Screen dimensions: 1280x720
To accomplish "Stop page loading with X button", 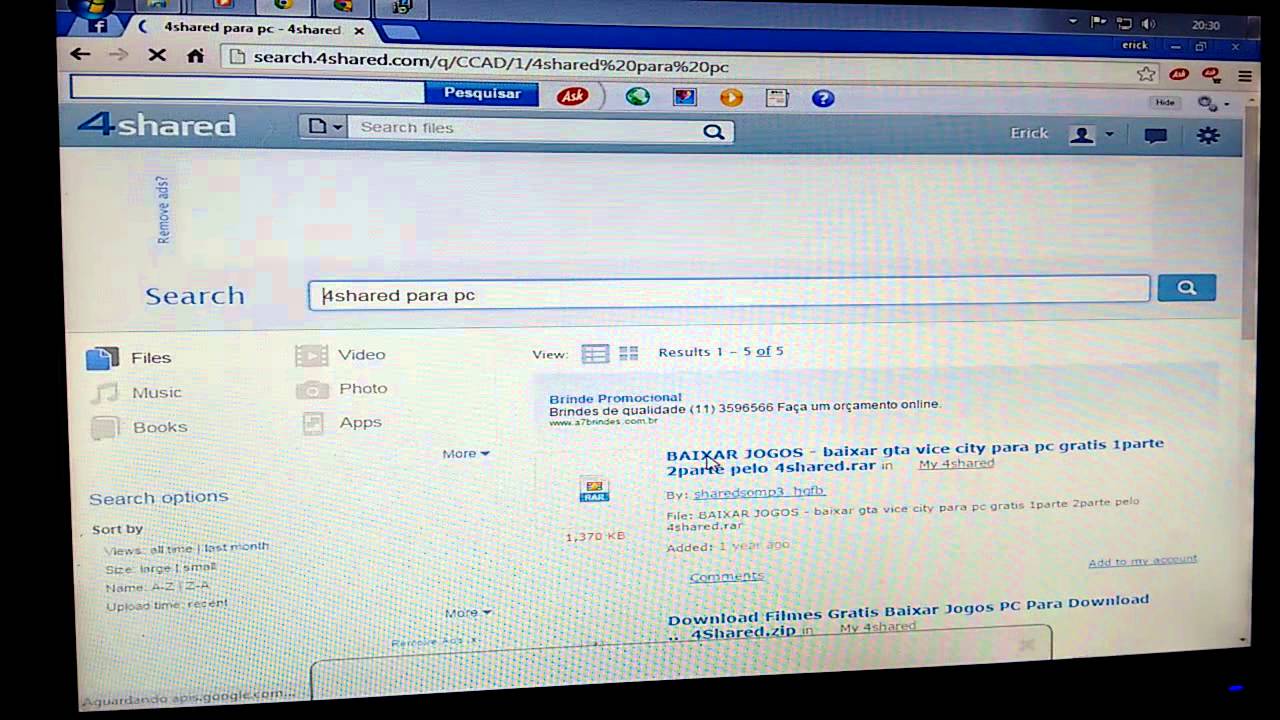I will 157,55.
